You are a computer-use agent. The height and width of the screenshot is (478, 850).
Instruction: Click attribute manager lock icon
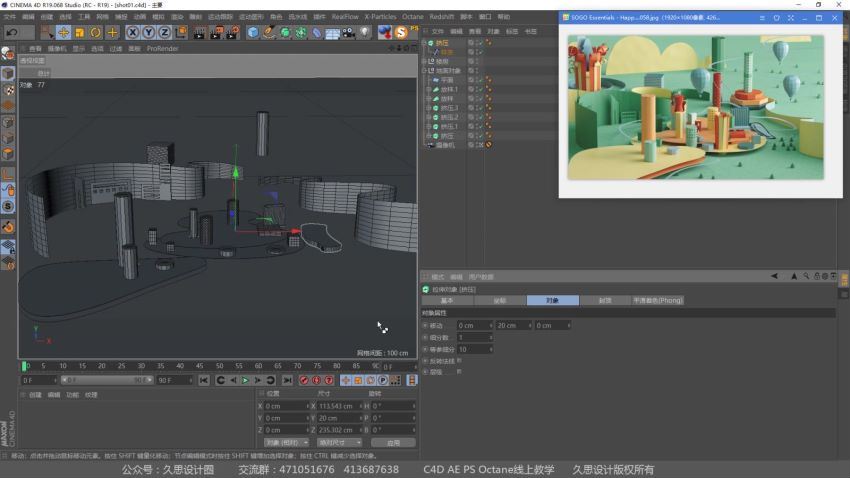(817, 276)
